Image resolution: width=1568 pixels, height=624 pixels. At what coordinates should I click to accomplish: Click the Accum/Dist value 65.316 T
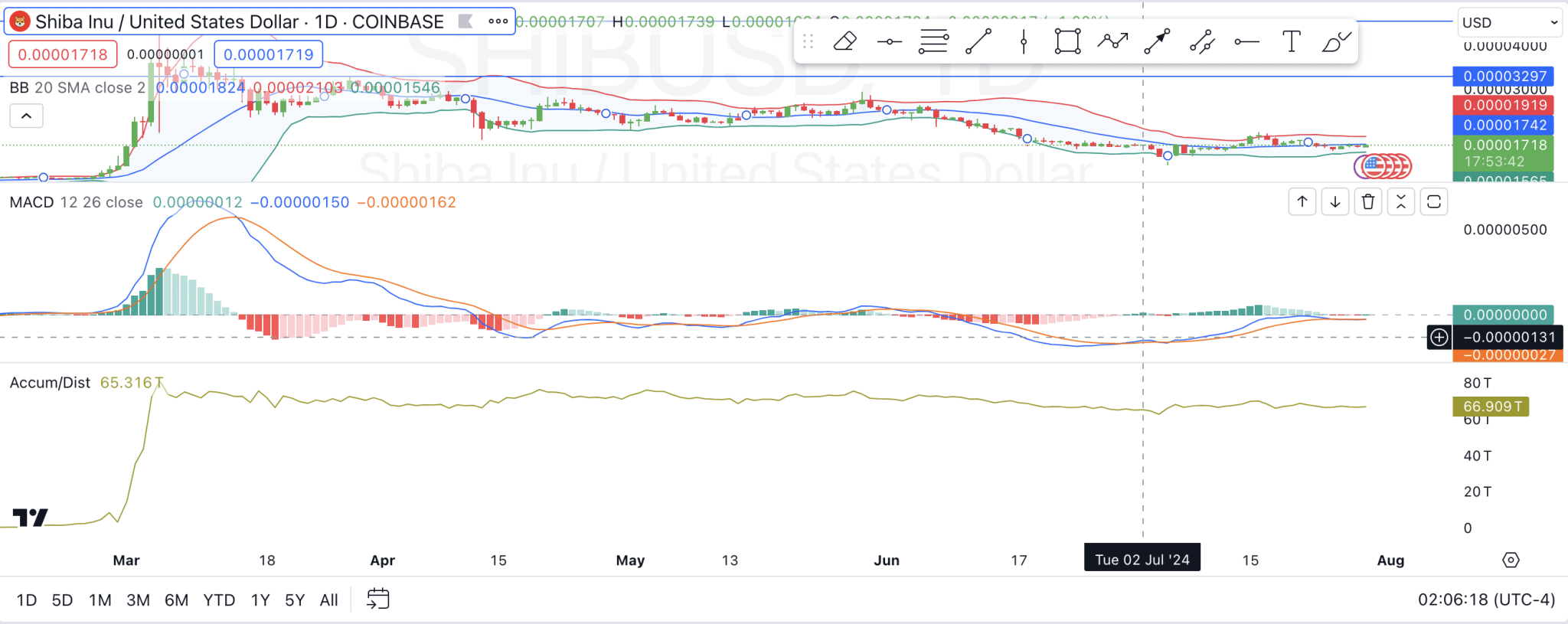point(132,383)
